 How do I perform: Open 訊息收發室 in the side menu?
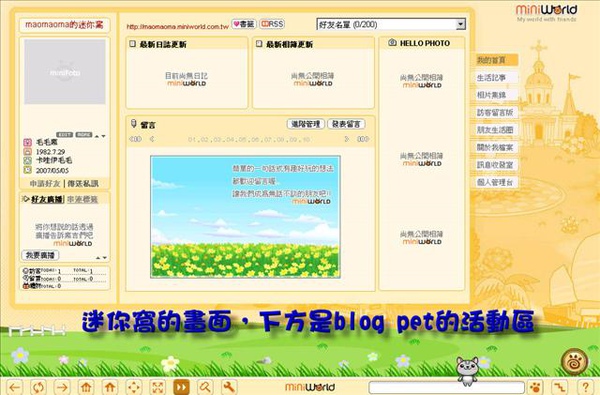[x=496, y=165]
